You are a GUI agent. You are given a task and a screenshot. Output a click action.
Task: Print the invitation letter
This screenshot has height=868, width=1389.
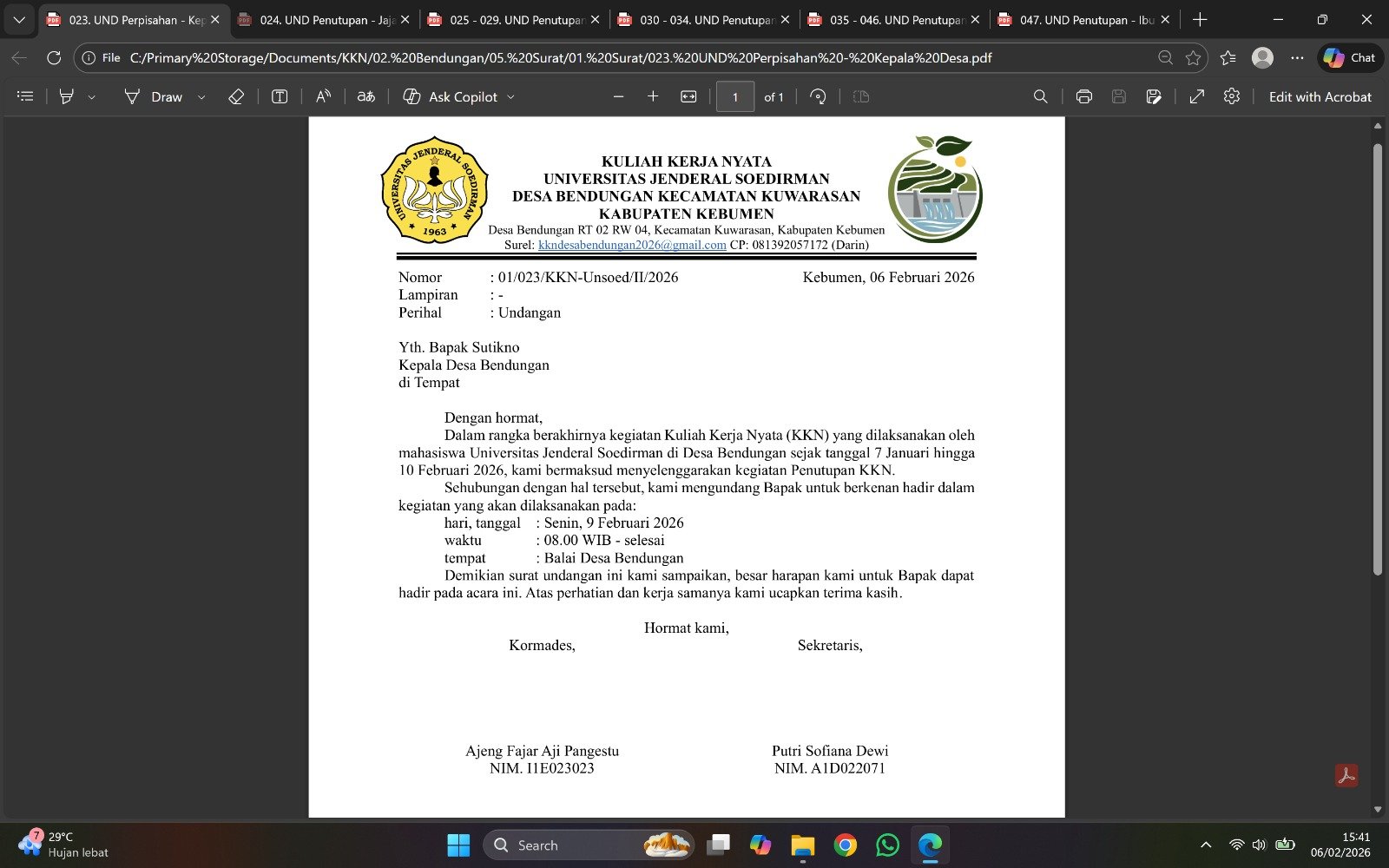click(x=1083, y=96)
